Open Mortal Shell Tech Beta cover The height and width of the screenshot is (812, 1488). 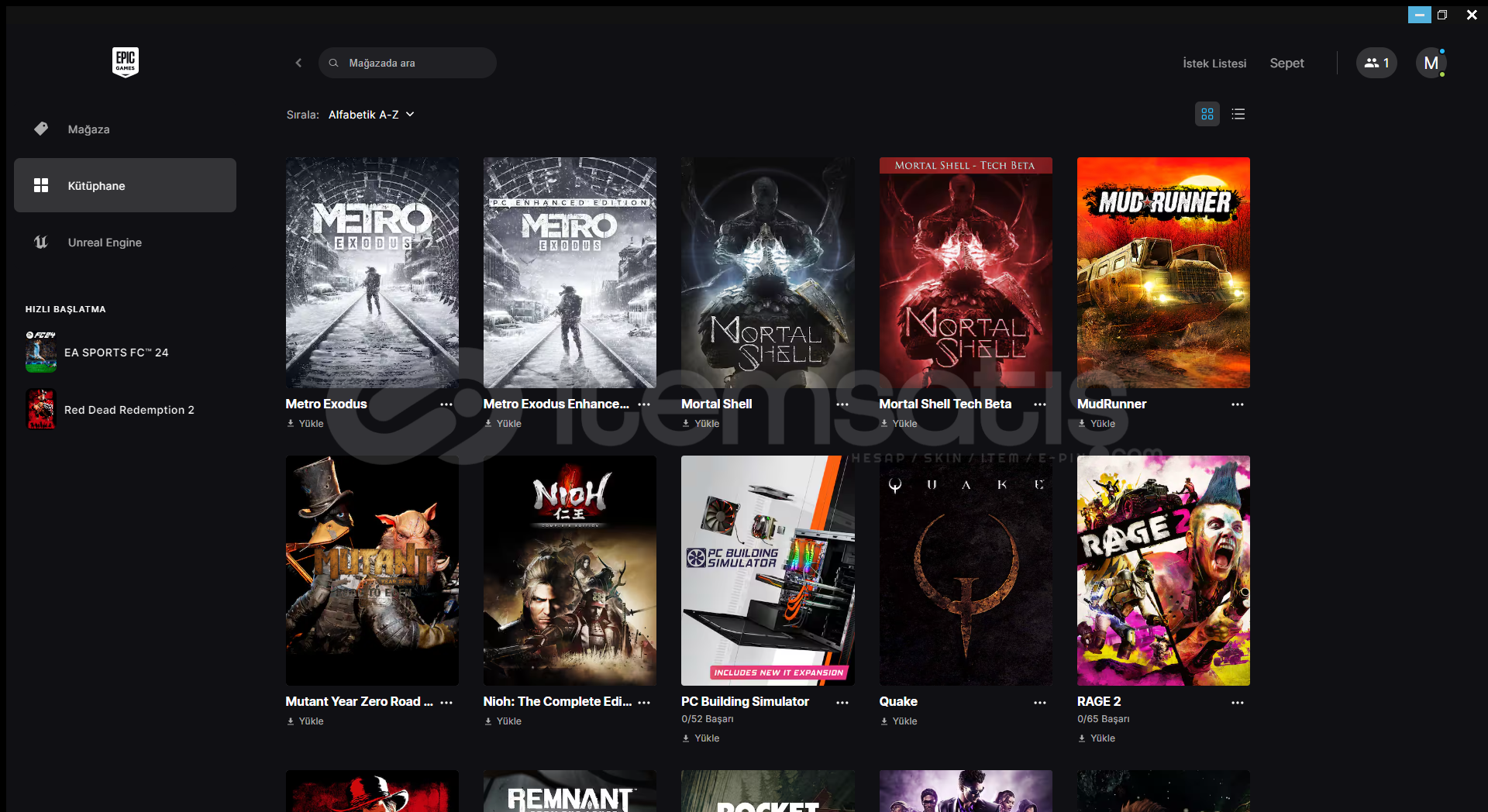[x=966, y=273]
